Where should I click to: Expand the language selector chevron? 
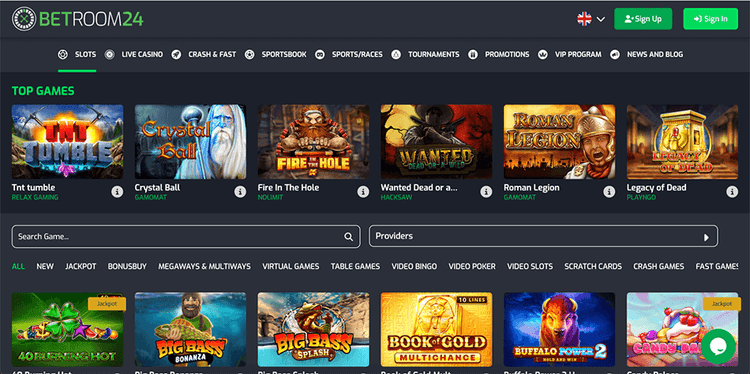(601, 19)
